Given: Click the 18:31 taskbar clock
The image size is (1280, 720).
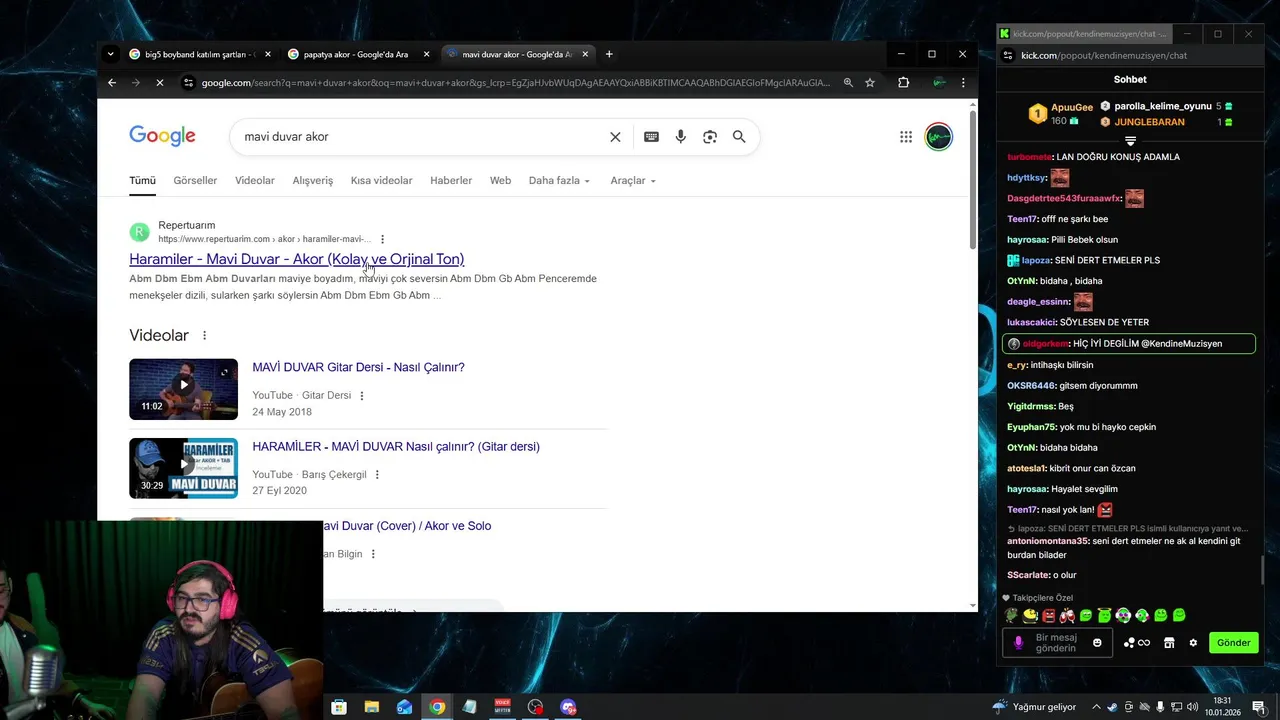Looking at the screenshot, I should pyautogui.click(x=1222, y=707).
